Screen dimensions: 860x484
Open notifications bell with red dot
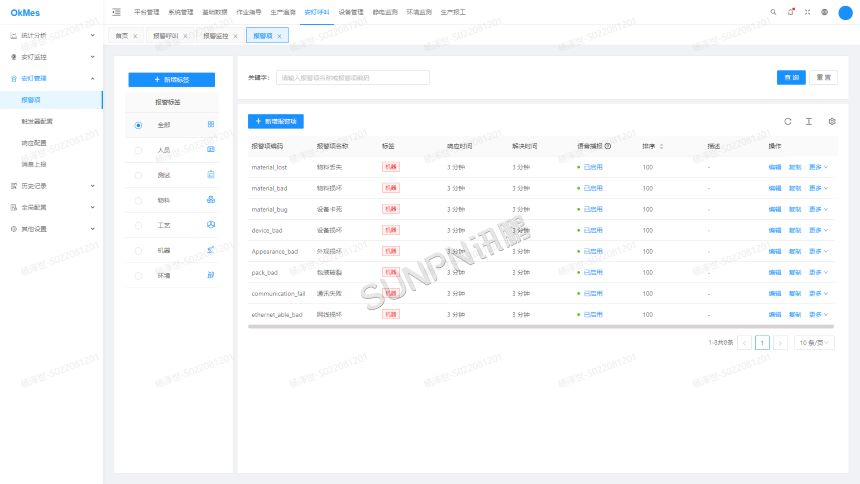(x=790, y=12)
